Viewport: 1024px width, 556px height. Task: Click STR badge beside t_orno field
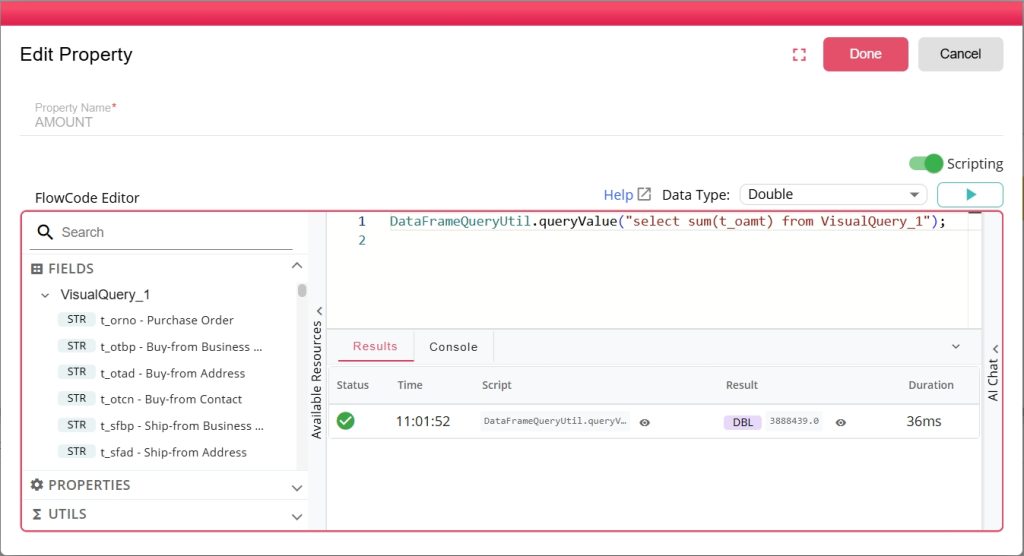click(x=76, y=320)
